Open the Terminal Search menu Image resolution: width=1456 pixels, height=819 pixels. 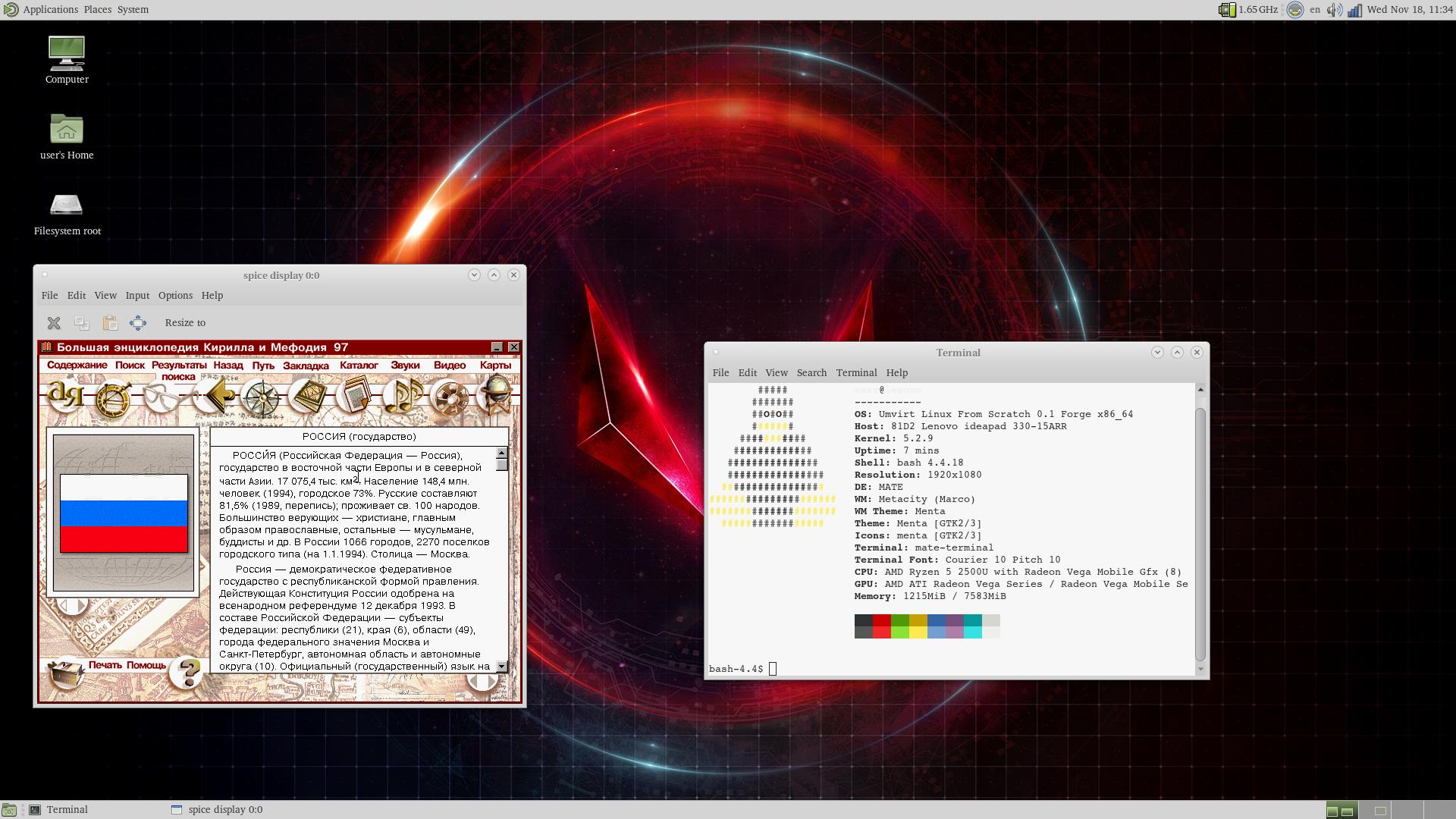(811, 373)
